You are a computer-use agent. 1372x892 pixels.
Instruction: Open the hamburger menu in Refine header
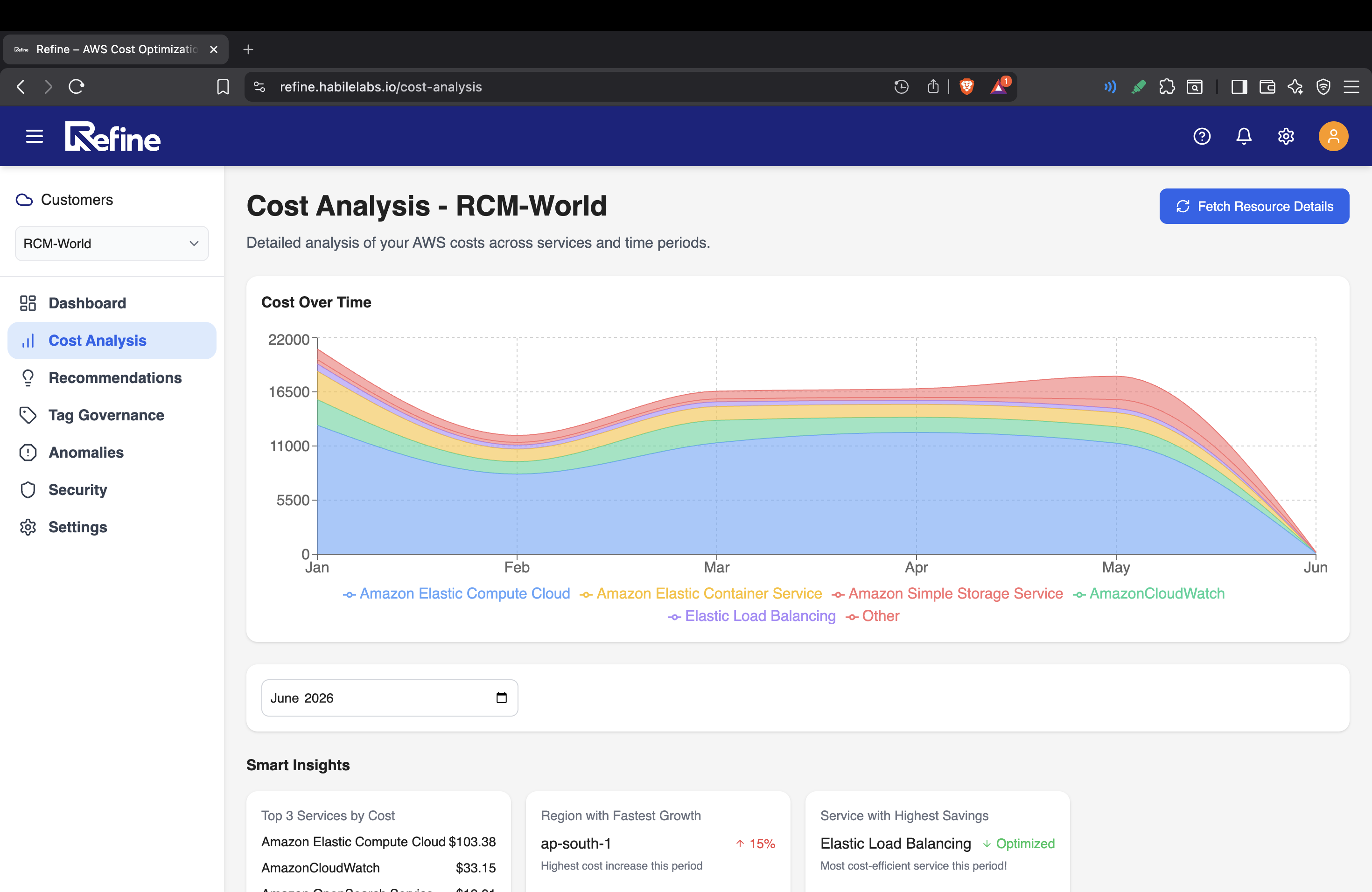click(x=35, y=137)
